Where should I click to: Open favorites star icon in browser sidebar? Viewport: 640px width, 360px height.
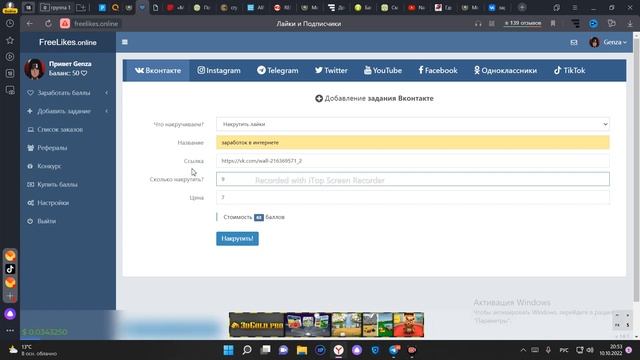click(10, 40)
